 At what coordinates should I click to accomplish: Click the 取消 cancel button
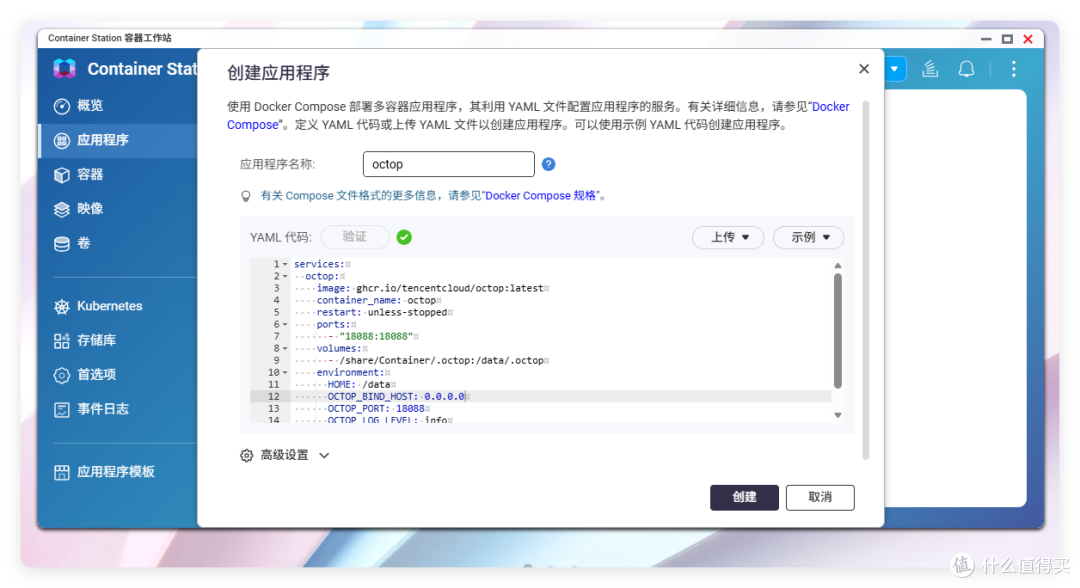coord(820,497)
